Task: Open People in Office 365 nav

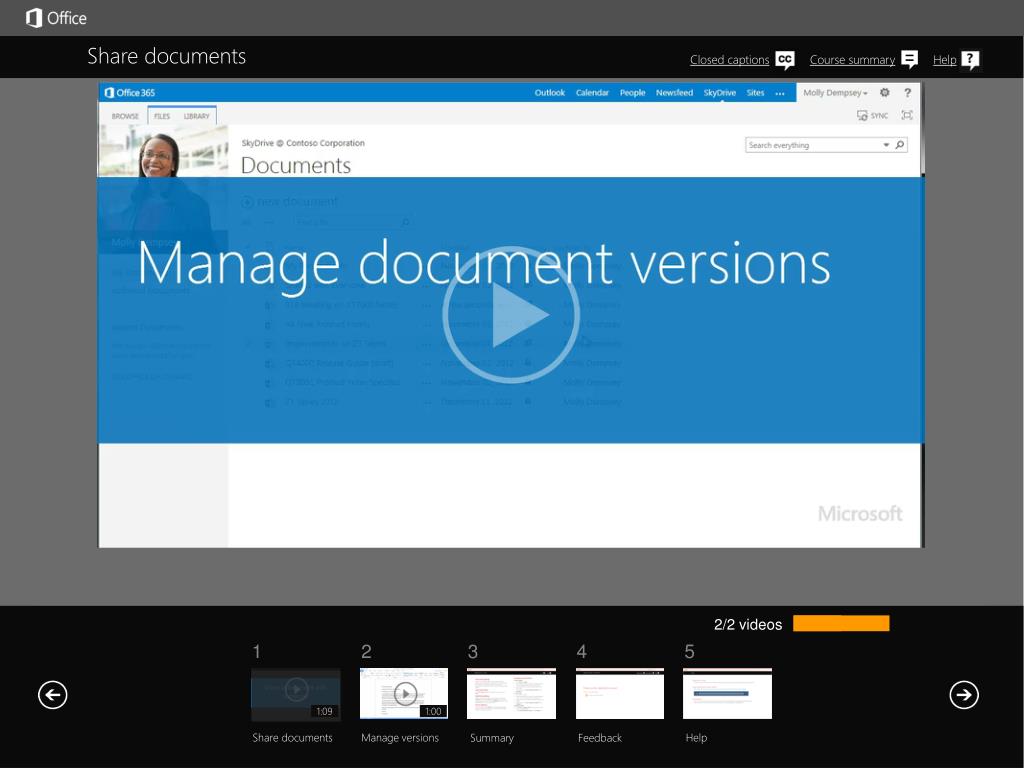Action: pyautogui.click(x=632, y=93)
